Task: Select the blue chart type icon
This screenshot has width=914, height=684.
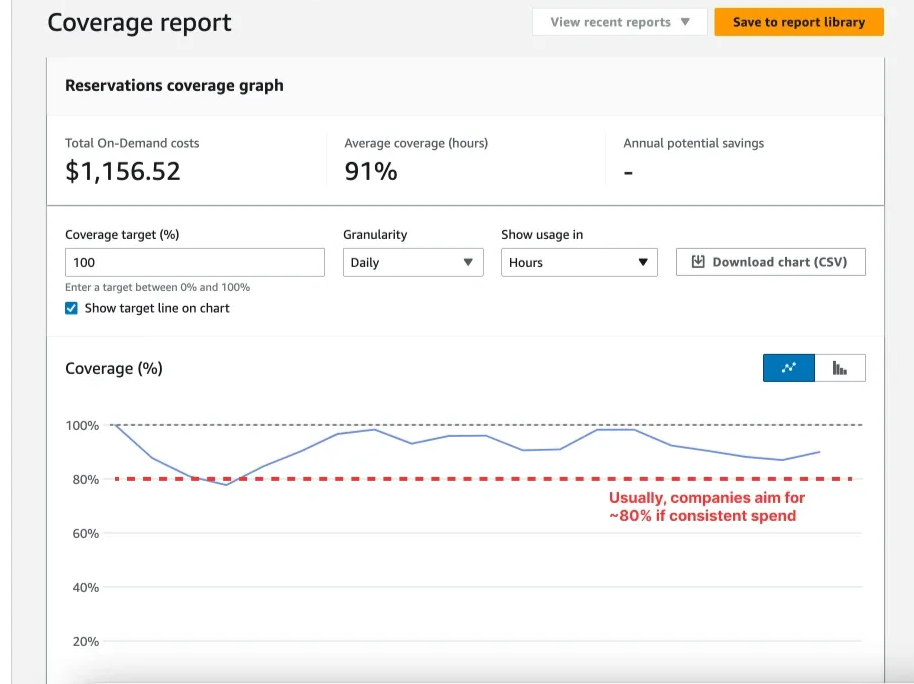Action: pyautogui.click(x=789, y=367)
